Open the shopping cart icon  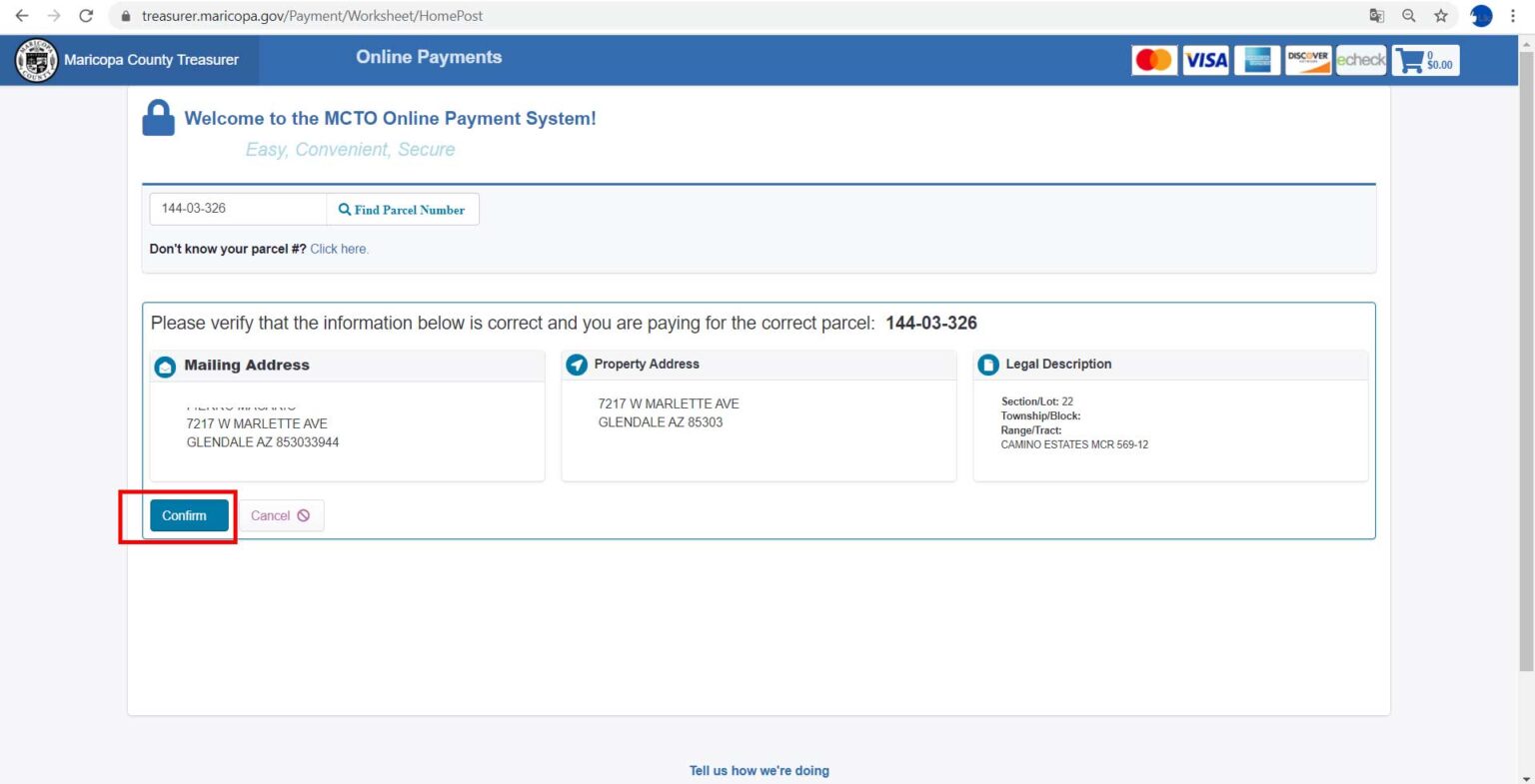1411,61
